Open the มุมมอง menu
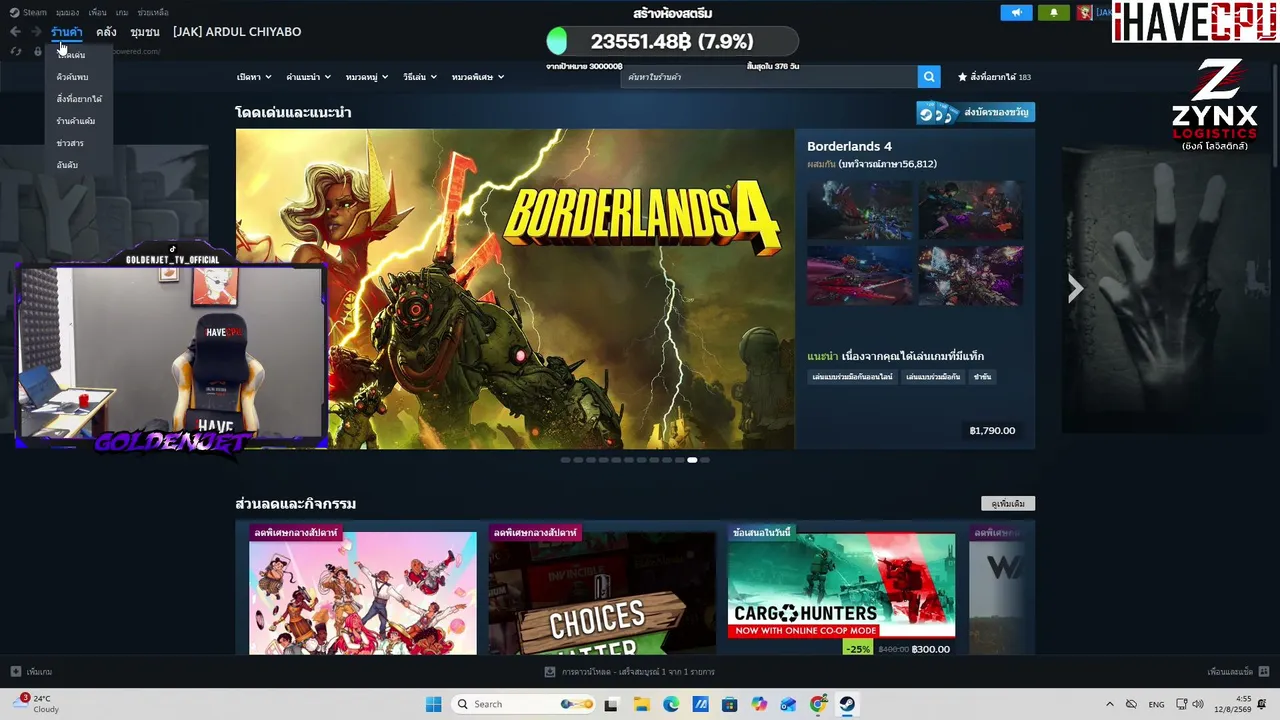Image resolution: width=1280 pixels, height=720 pixels. tap(67, 13)
